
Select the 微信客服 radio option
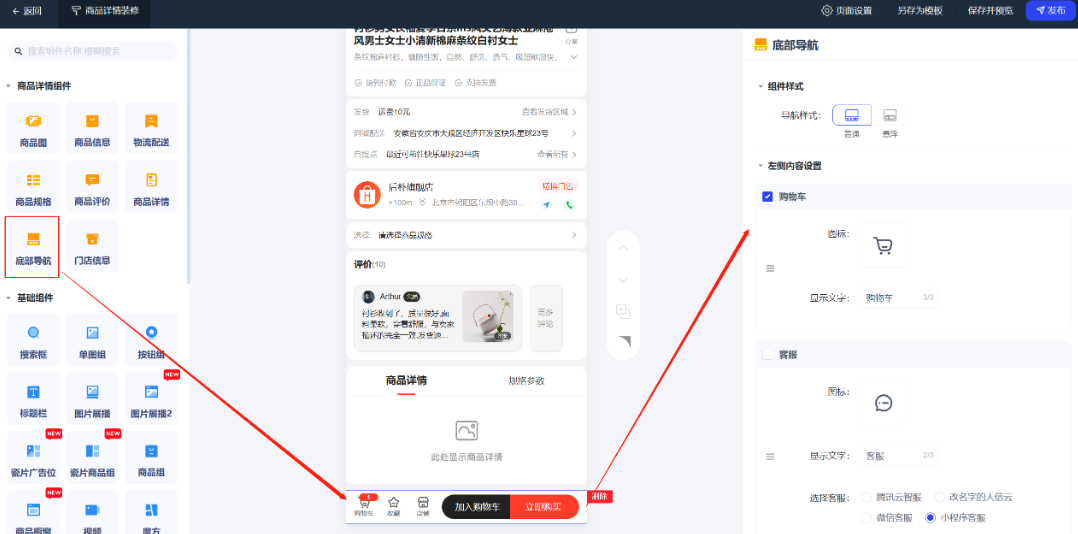[866, 517]
